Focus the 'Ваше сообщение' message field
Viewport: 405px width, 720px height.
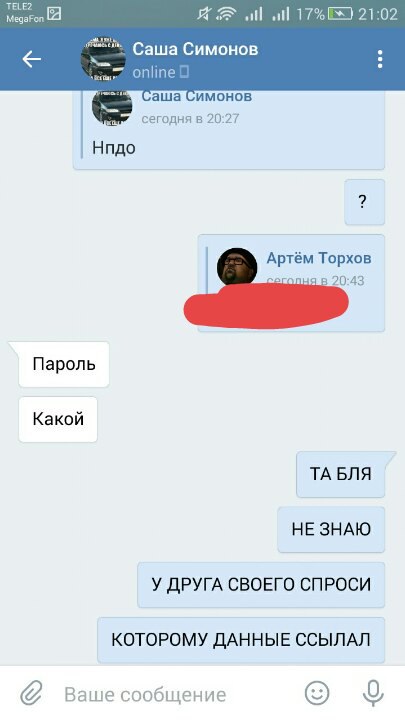(x=174, y=694)
